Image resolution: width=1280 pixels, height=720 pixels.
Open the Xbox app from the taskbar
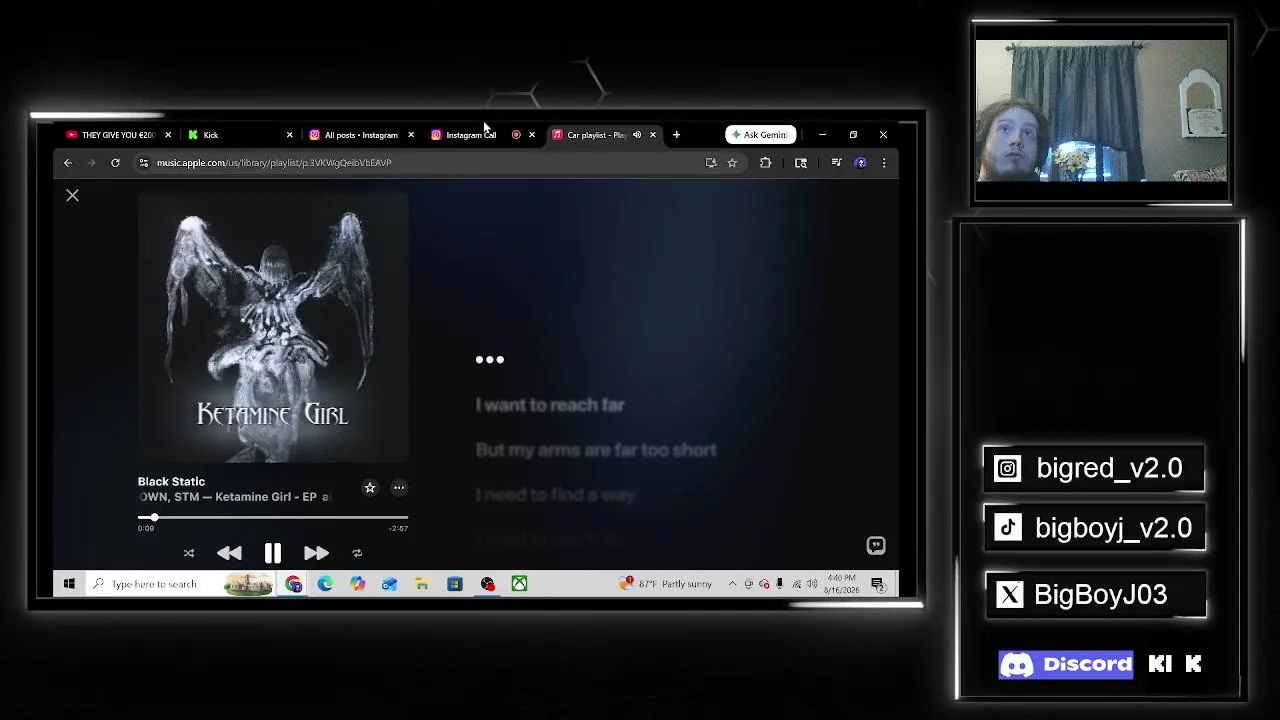click(519, 584)
